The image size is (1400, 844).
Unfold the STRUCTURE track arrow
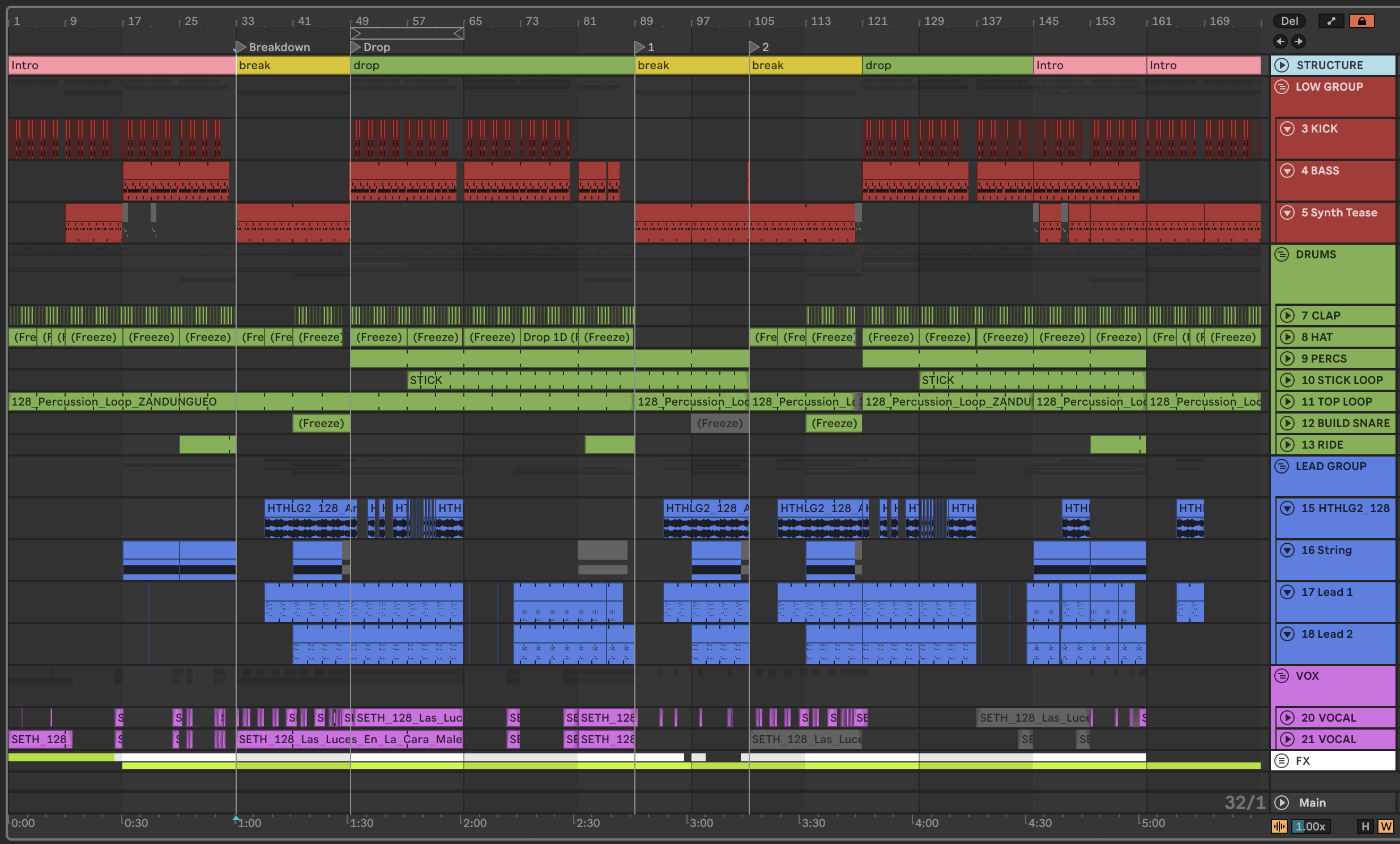coord(1282,65)
